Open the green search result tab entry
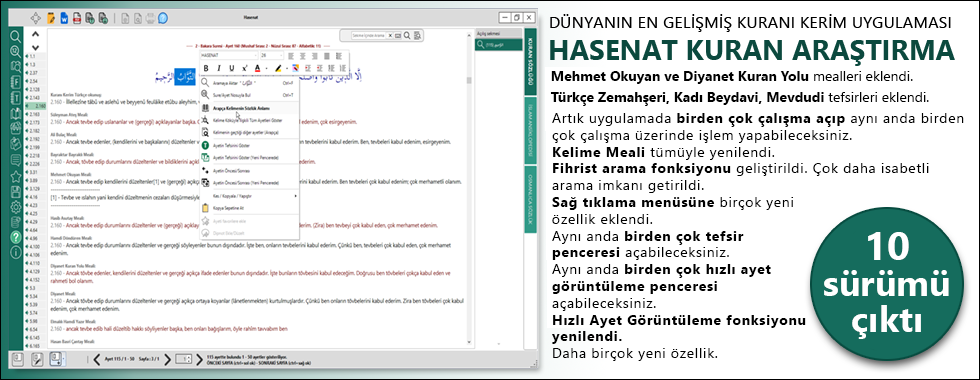This screenshot has width=980, height=380. (x=498, y=45)
